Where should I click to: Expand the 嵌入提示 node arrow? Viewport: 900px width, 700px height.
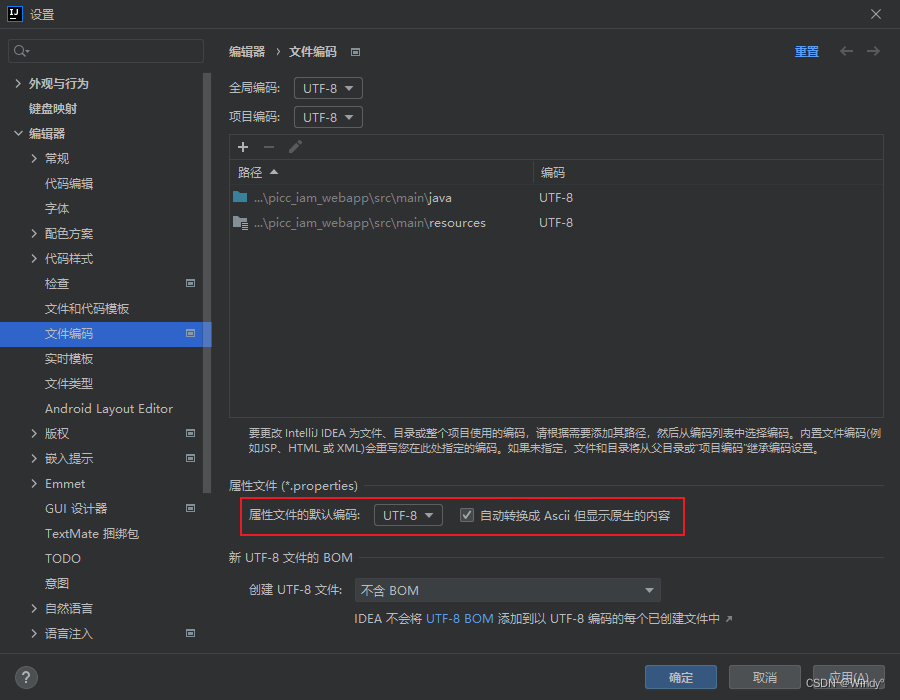click(x=34, y=458)
